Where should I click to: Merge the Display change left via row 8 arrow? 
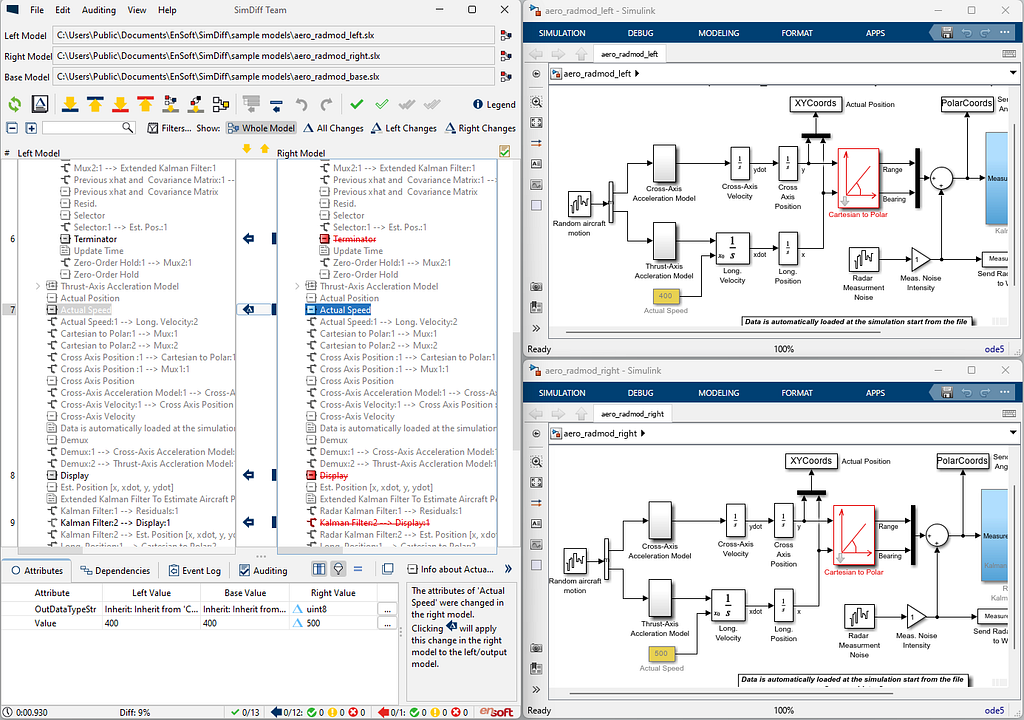click(249, 476)
